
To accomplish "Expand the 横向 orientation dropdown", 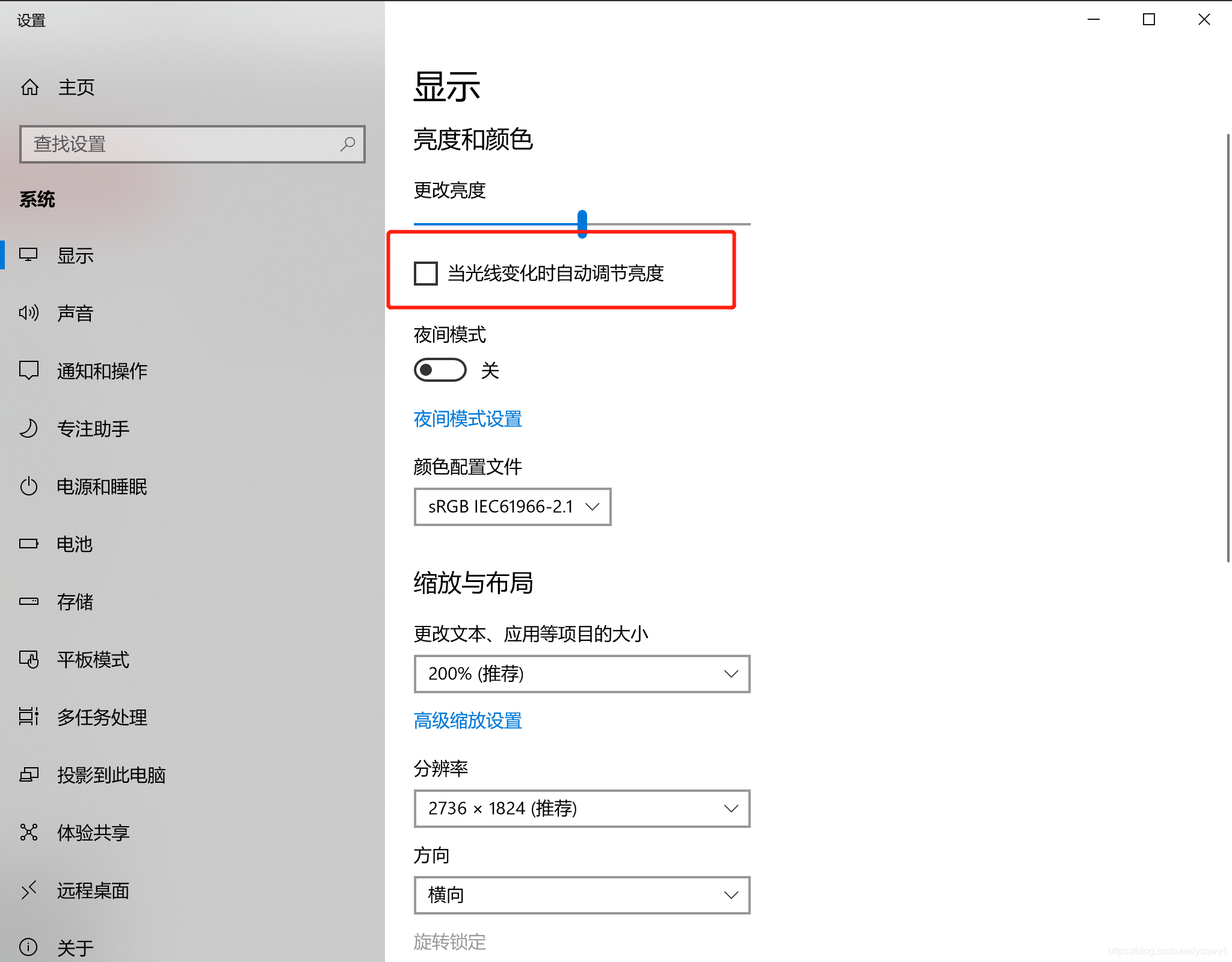I will click(581, 895).
